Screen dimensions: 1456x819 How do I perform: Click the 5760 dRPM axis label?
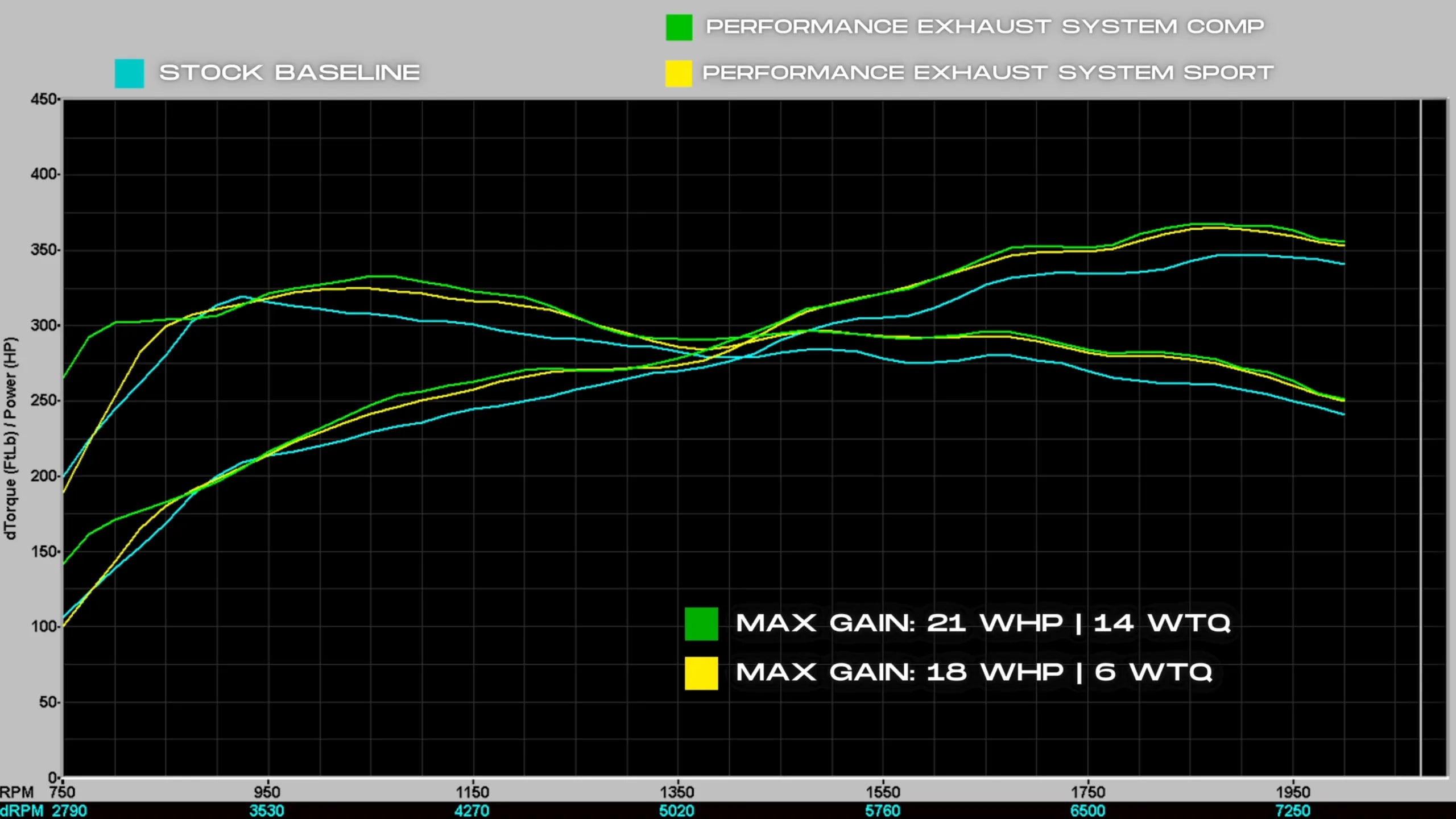coord(883,810)
